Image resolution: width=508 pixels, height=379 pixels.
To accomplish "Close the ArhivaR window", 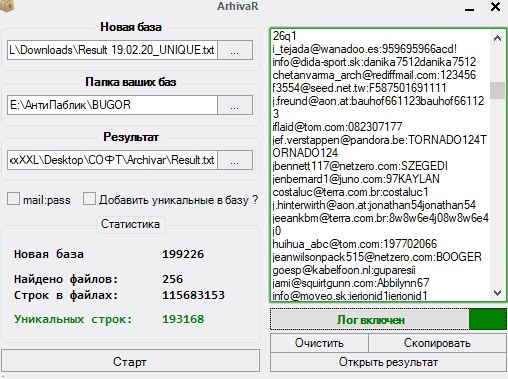I will 495,7.
